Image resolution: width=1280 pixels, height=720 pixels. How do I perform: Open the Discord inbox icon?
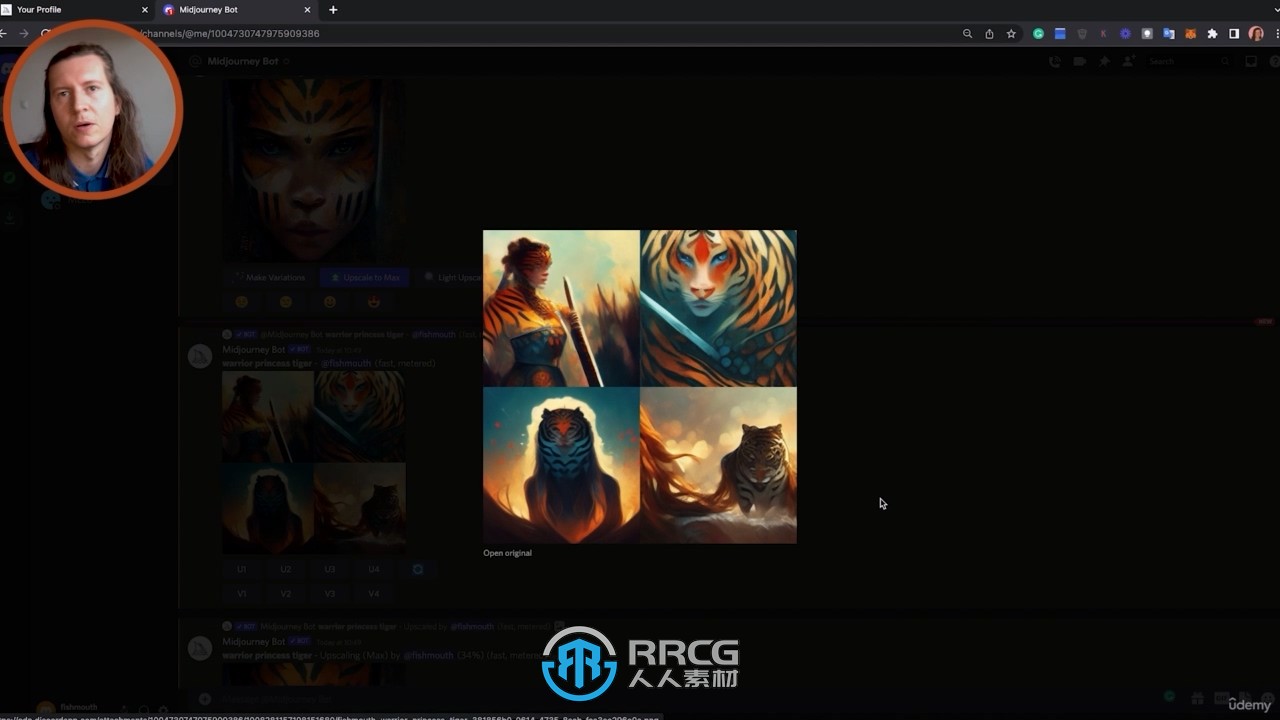pos(1251,61)
